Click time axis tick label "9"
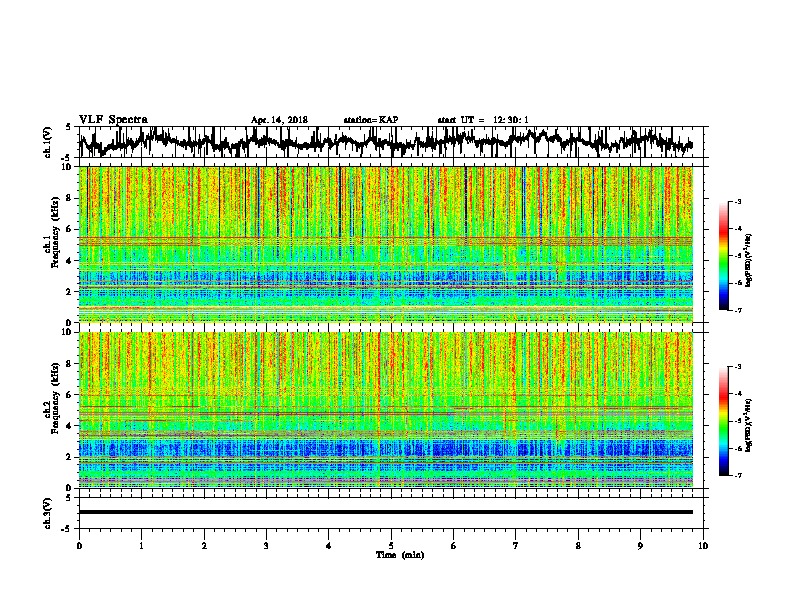The image size is (792, 612). tap(640, 546)
